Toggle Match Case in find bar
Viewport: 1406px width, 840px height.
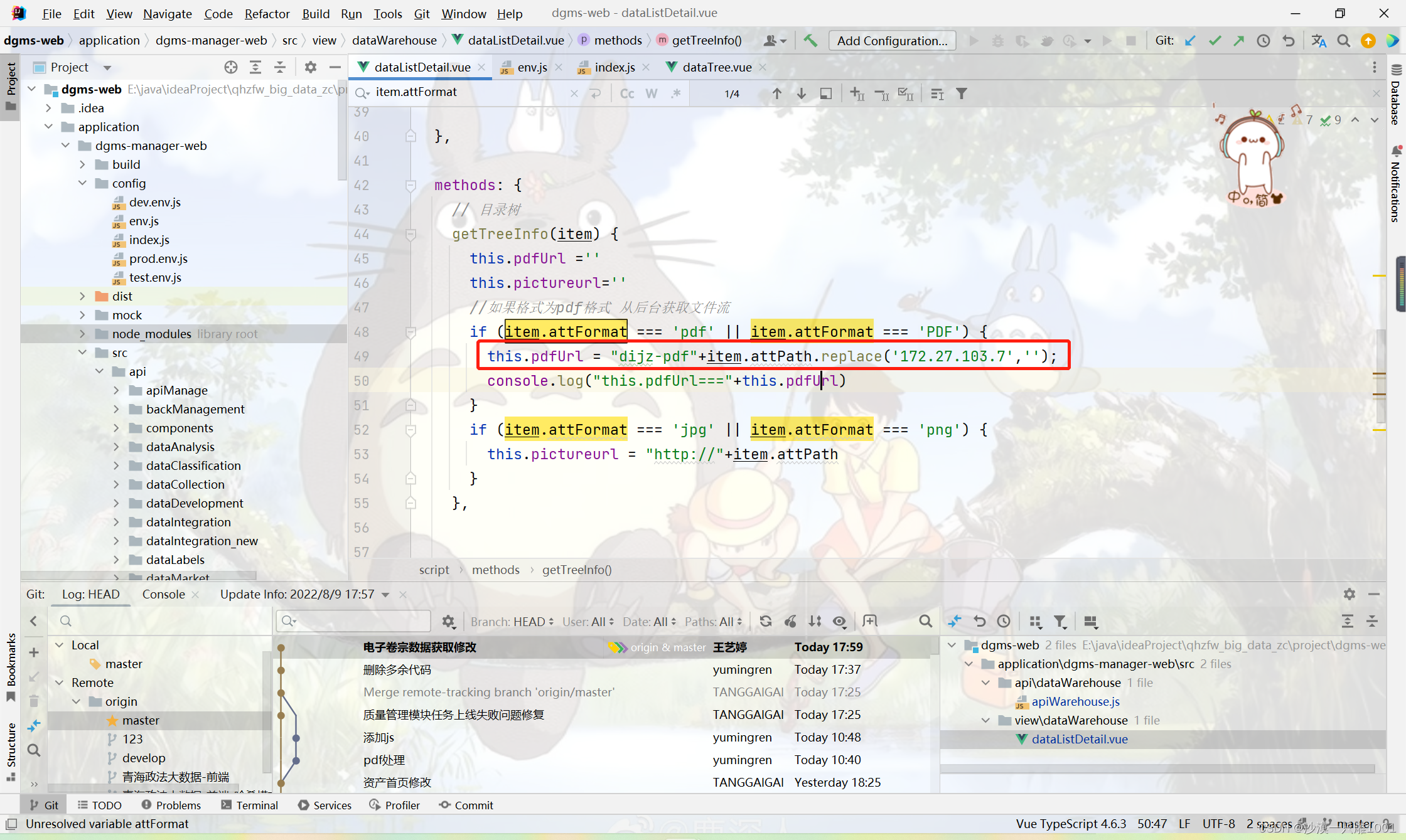(x=626, y=93)
